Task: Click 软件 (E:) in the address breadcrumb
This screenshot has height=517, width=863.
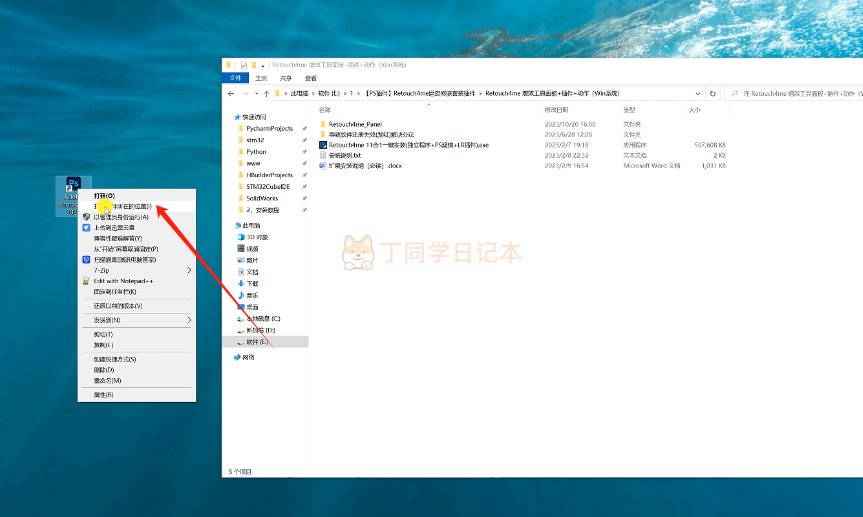Action: [329, 94]
